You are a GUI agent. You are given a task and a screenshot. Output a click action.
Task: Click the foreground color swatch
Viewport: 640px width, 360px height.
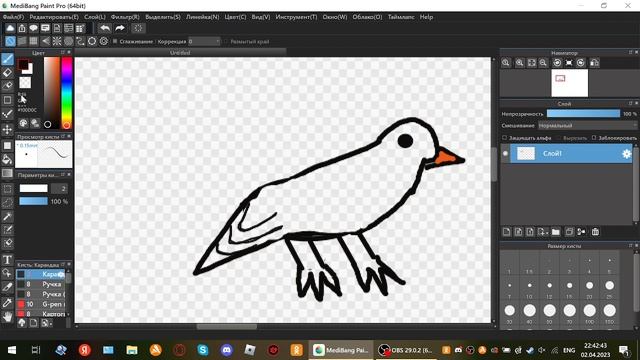point(23,64)
